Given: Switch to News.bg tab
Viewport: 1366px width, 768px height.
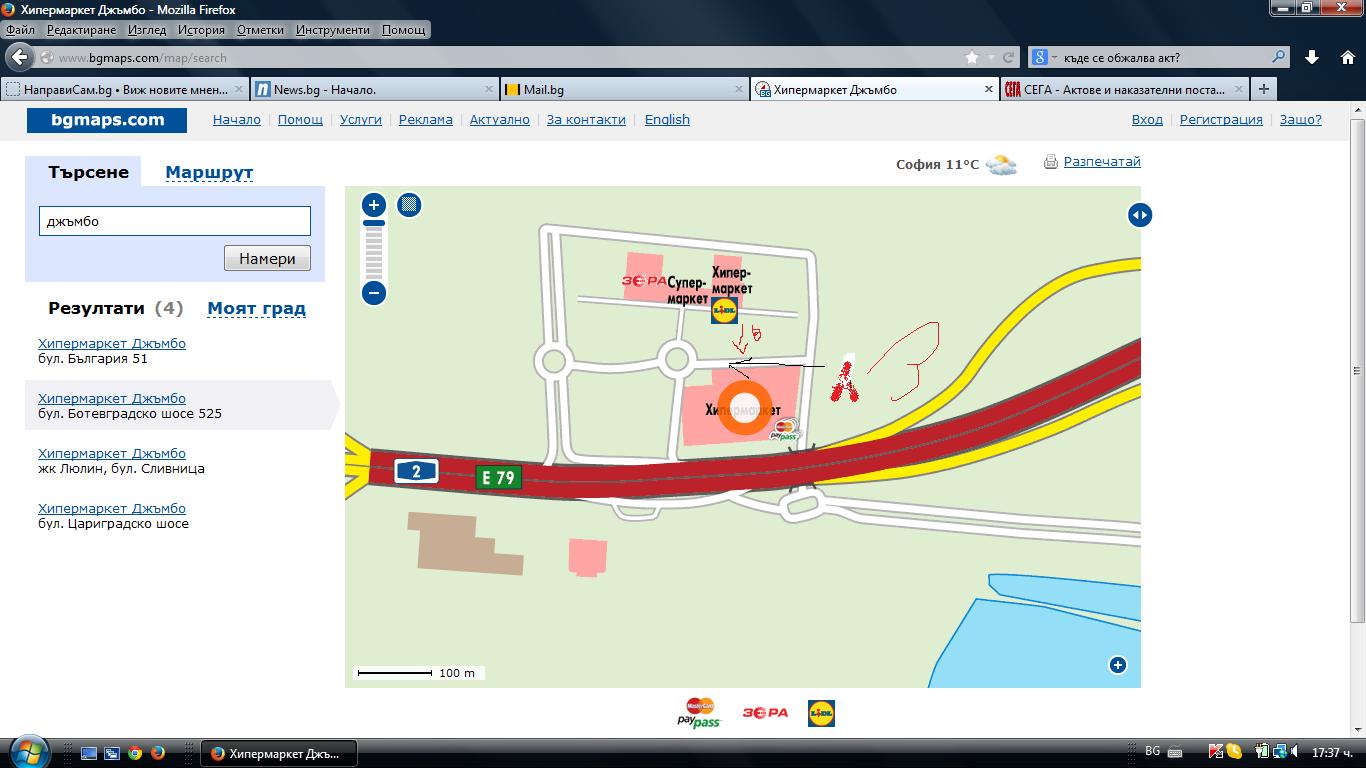Looking at the screenshot, I should pyautogui.click(x=374, y=89).
